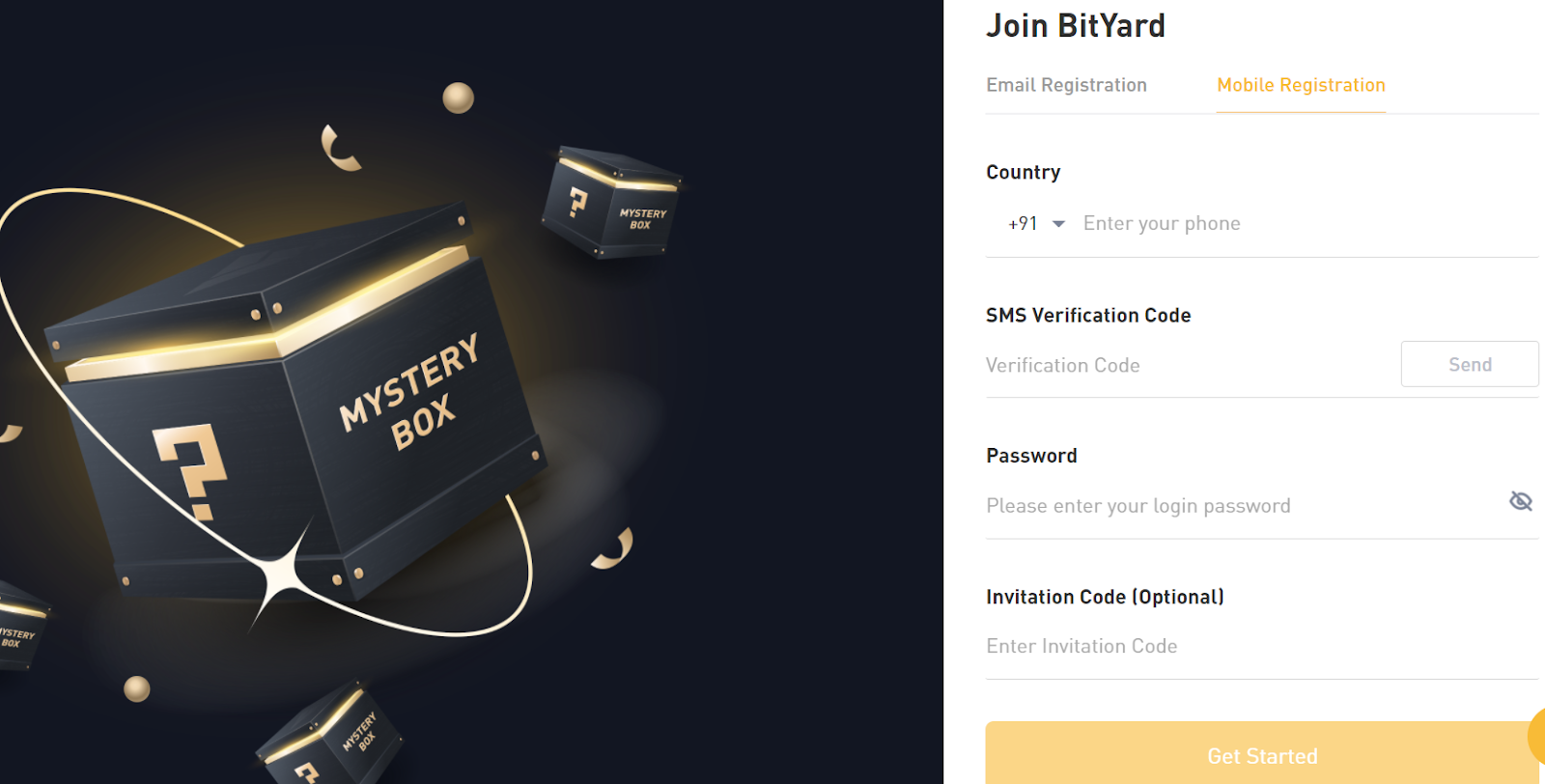Select the Mobile Registration tab

pos(1301,85)
